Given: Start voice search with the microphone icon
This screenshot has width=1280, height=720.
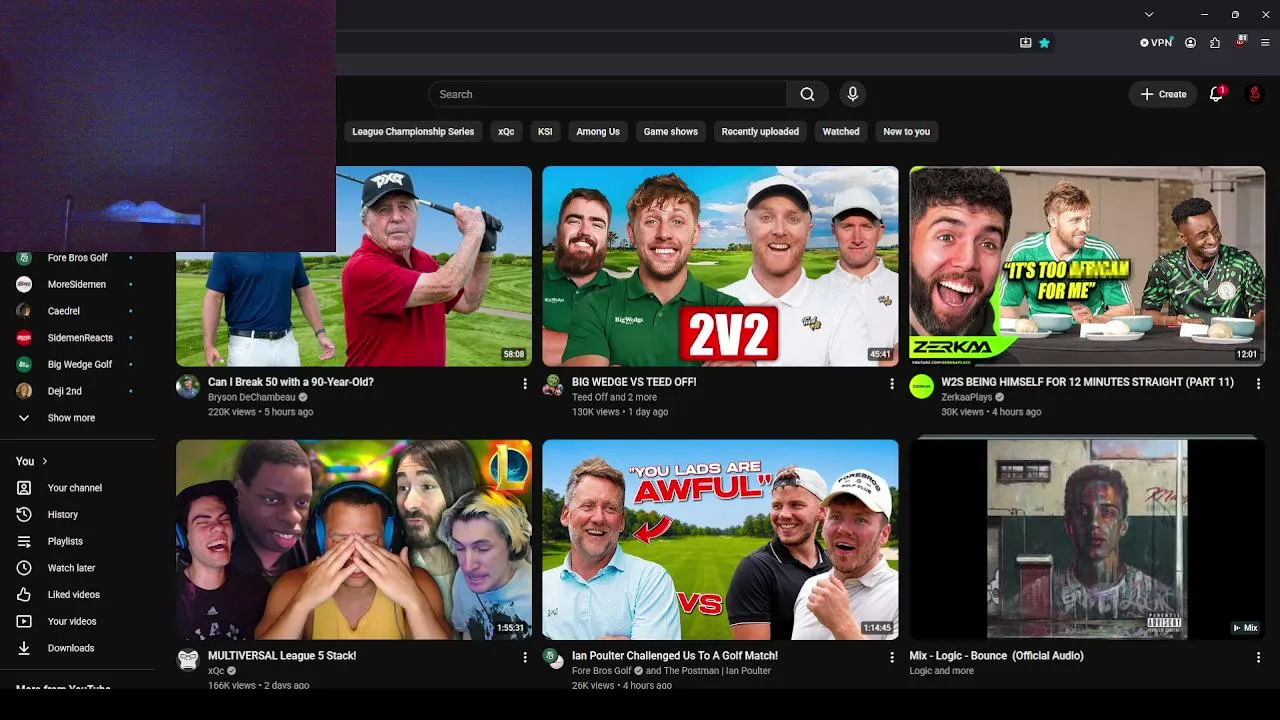Looking at the screenshot, I should (x=852, y=94).
